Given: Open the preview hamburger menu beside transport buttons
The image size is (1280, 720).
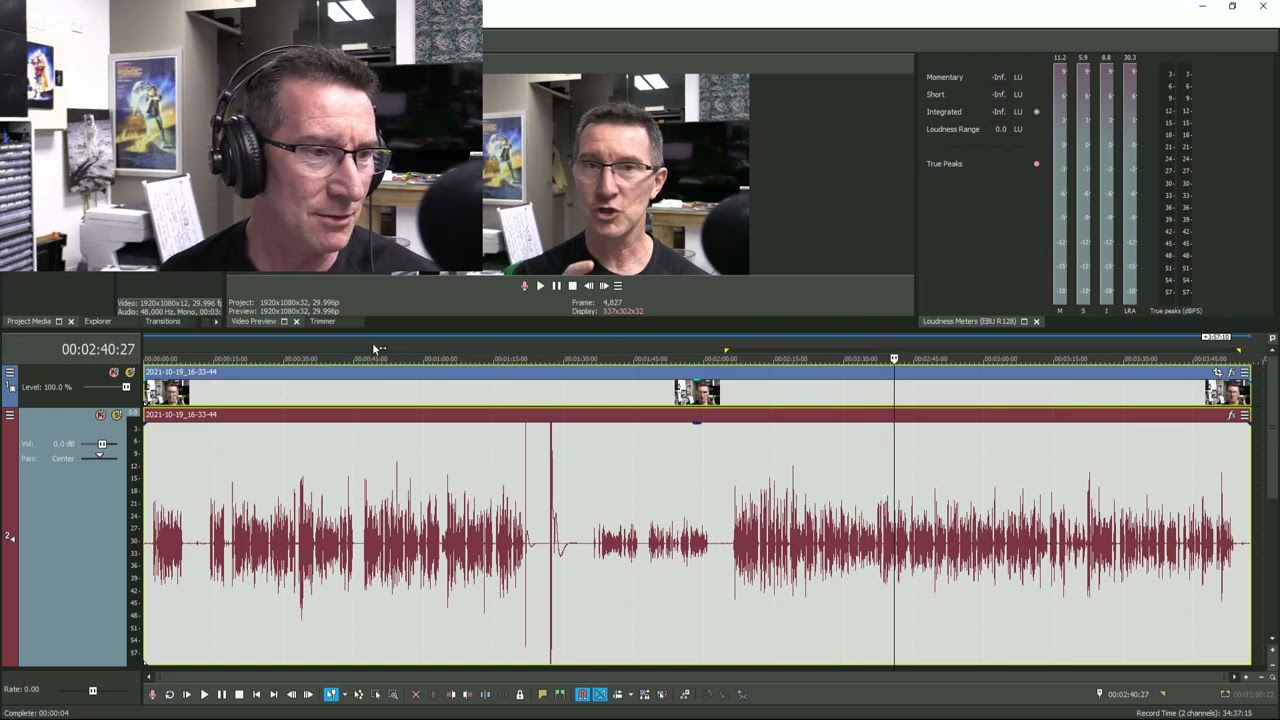Looking at the screenshot, I should (x=618, y=286).
